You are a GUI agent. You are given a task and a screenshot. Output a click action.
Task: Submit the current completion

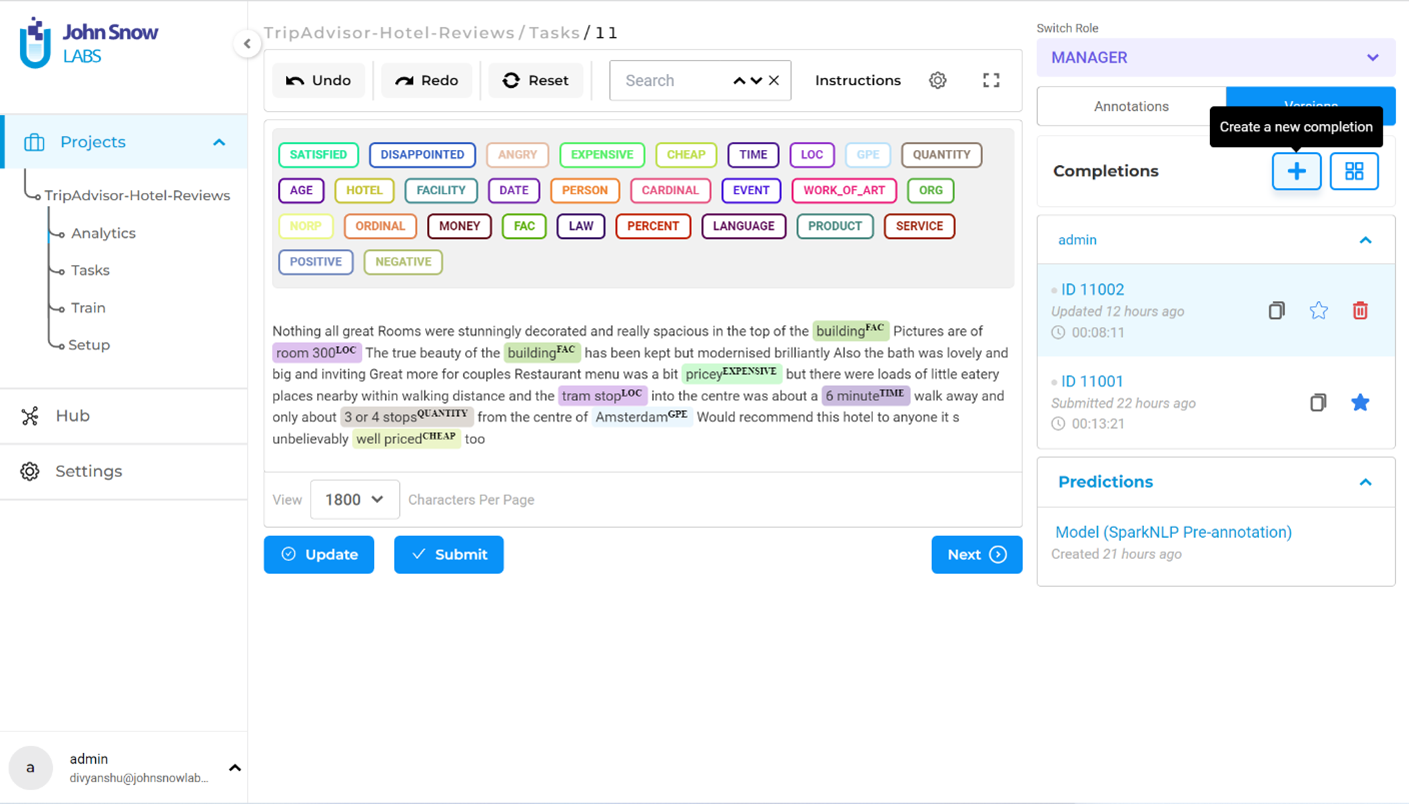tap(449, 554)
